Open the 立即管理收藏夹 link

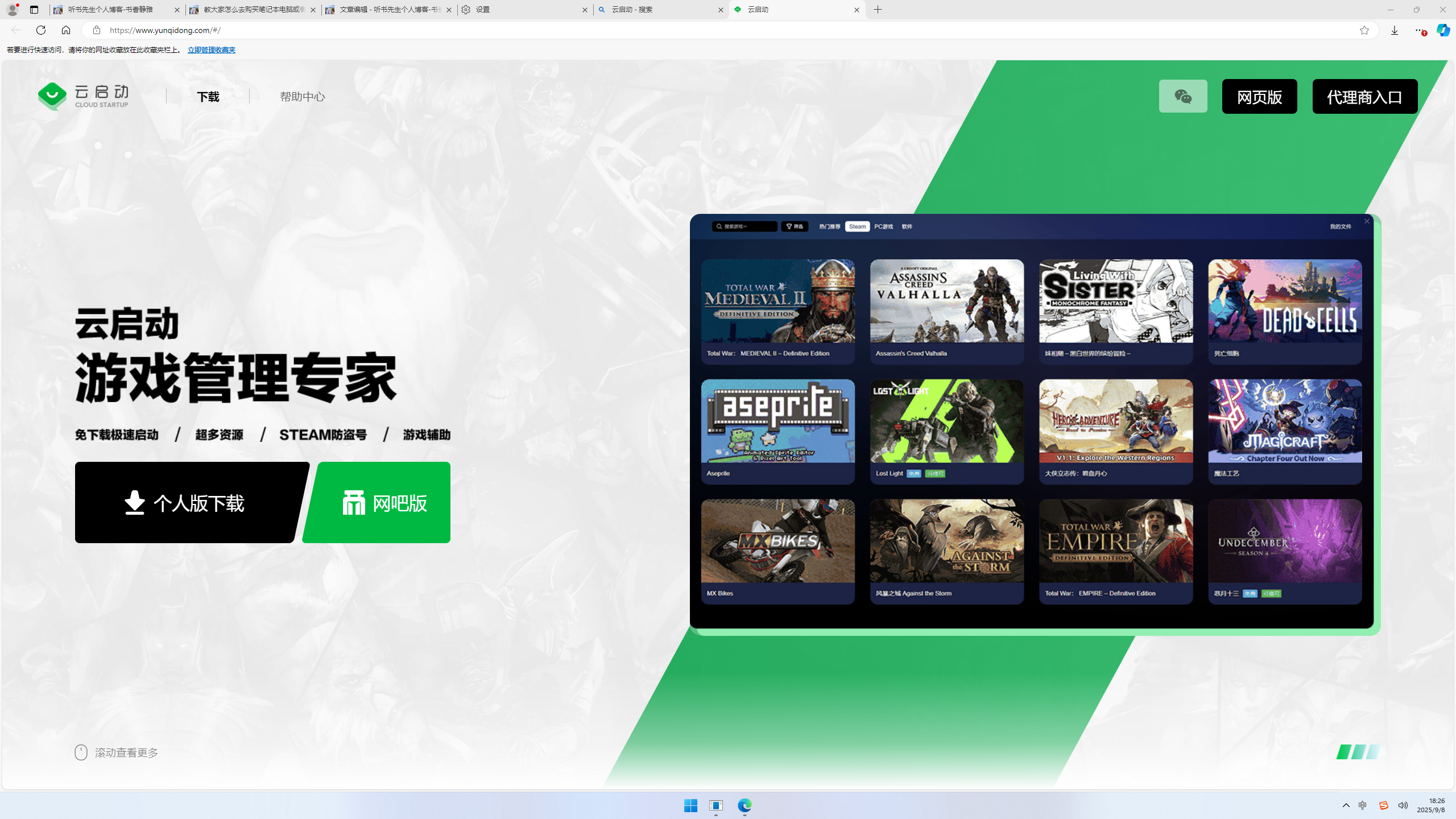[x=211, y=50]
